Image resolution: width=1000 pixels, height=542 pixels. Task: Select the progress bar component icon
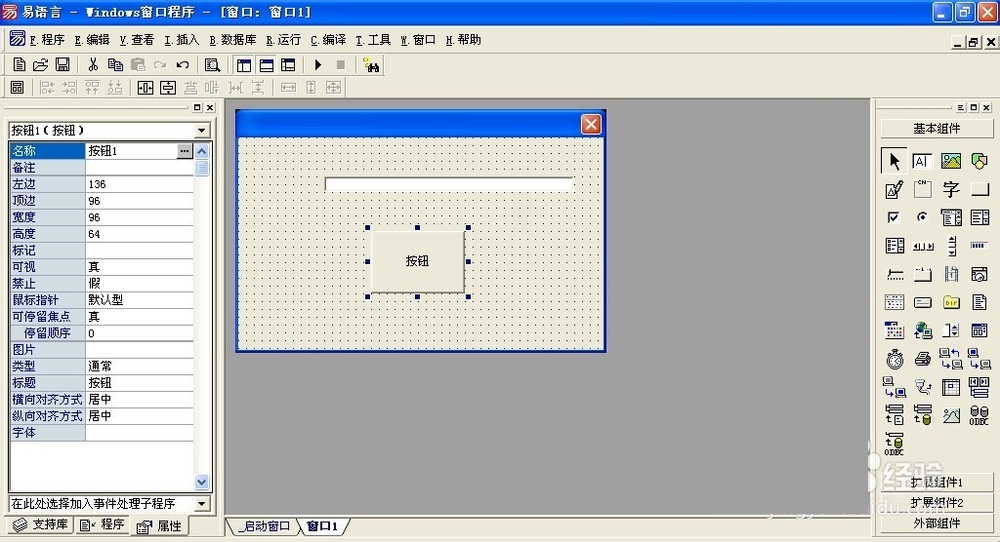pyautogui.click(x=979, y=245)
